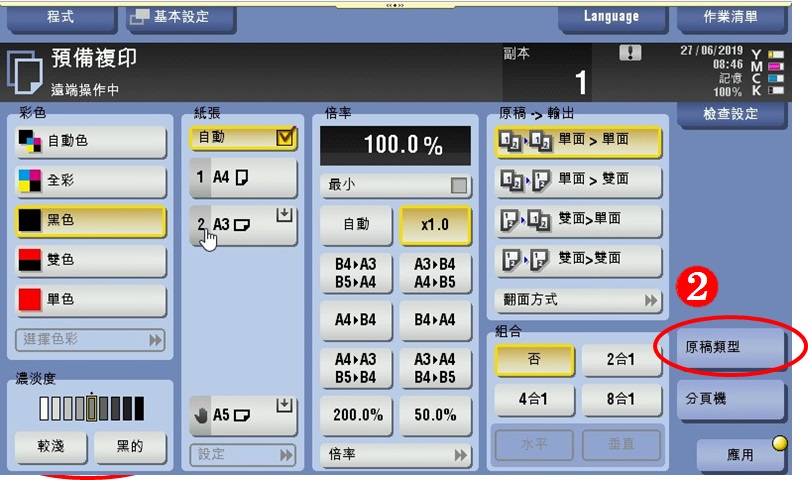Select 全彩 full color mode
Image resolution: width=808 pixels, height=480 pixels.
click(x=91, y=181)
